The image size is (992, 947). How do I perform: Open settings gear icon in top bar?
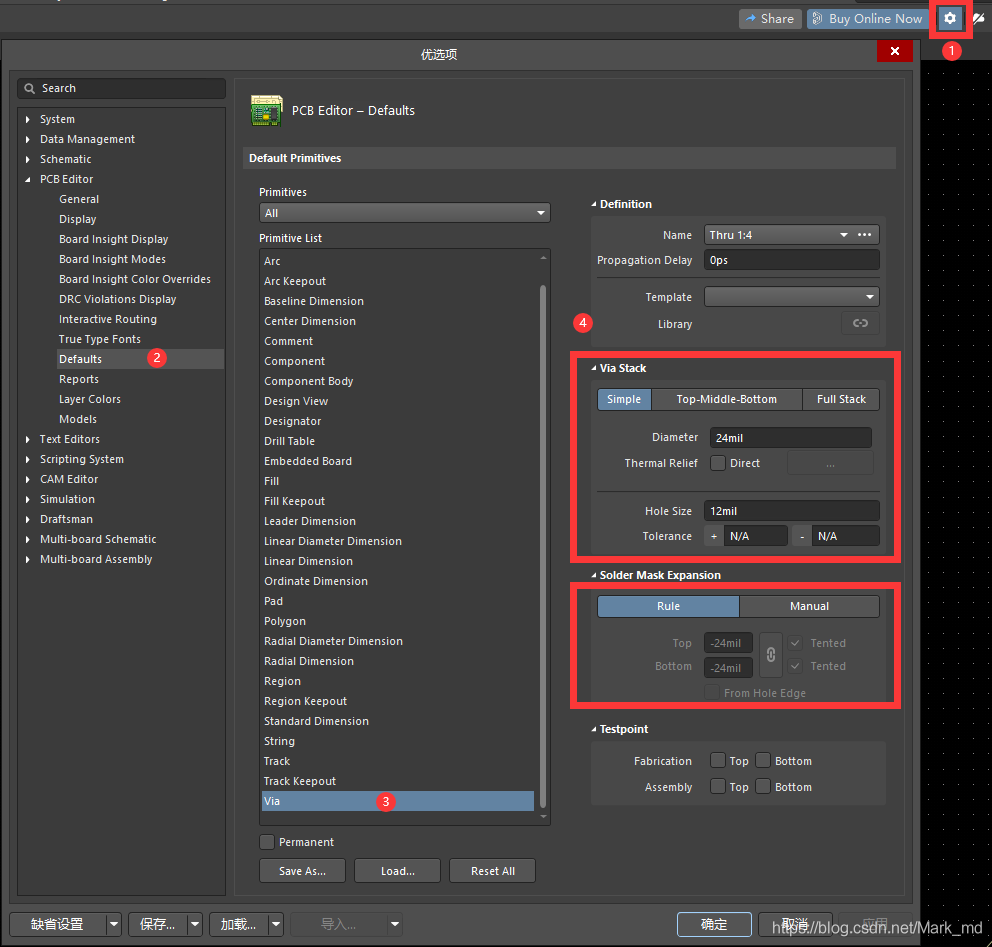(x=950, y=18)
